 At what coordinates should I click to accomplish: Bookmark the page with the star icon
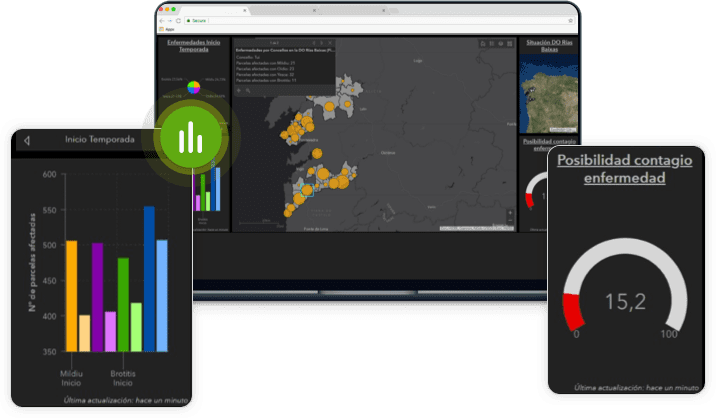tap(570, 21)
